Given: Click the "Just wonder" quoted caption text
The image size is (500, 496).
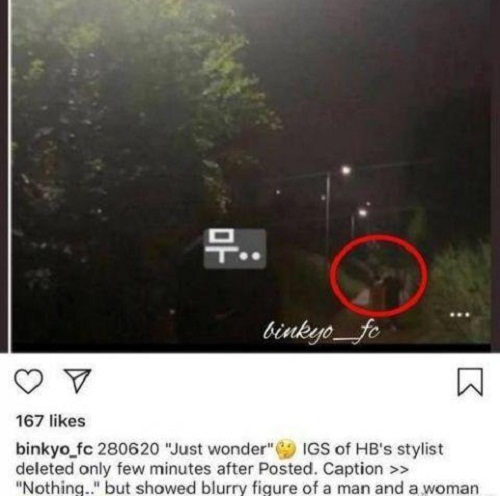Looking at the screenshot, I should tap(220, 449).
